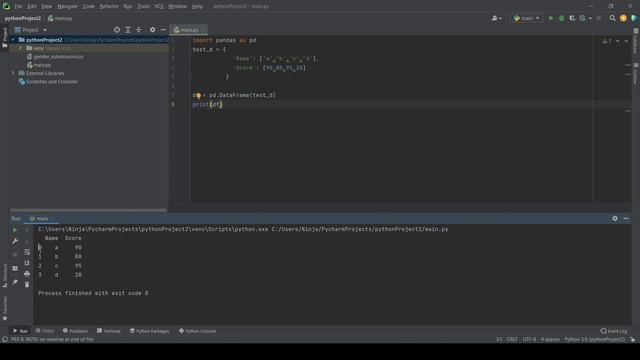Screen dimensions: 640x360
Task: Open the Python Console tool window
Action: click(x=198, y=331)
